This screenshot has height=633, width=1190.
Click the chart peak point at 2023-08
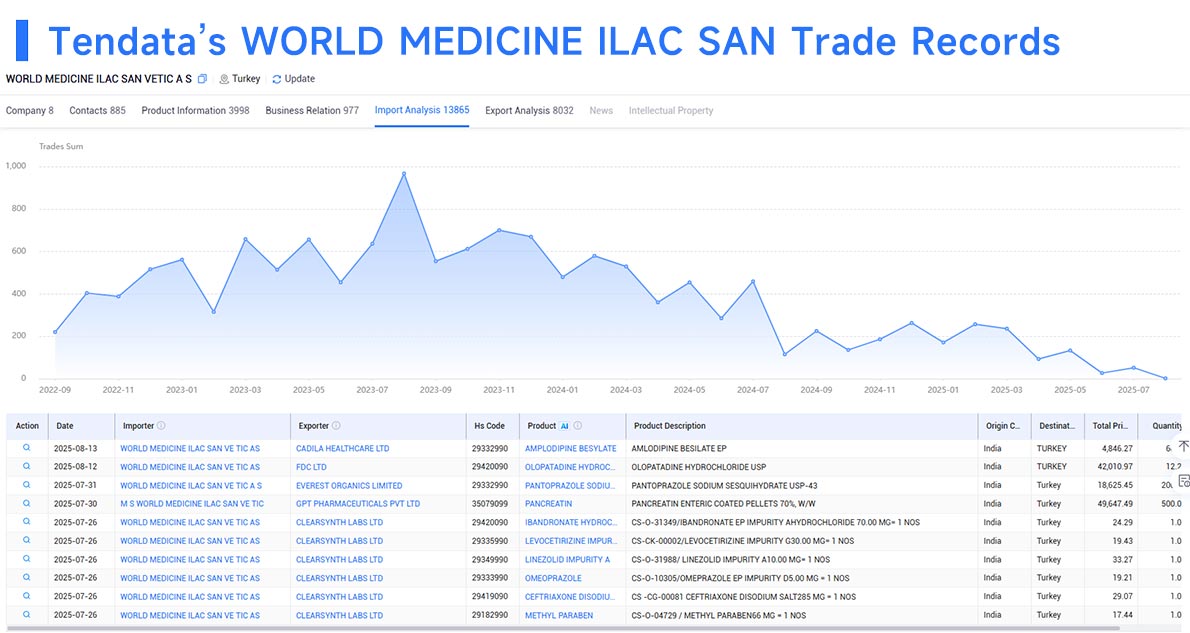tap(404, 174)
